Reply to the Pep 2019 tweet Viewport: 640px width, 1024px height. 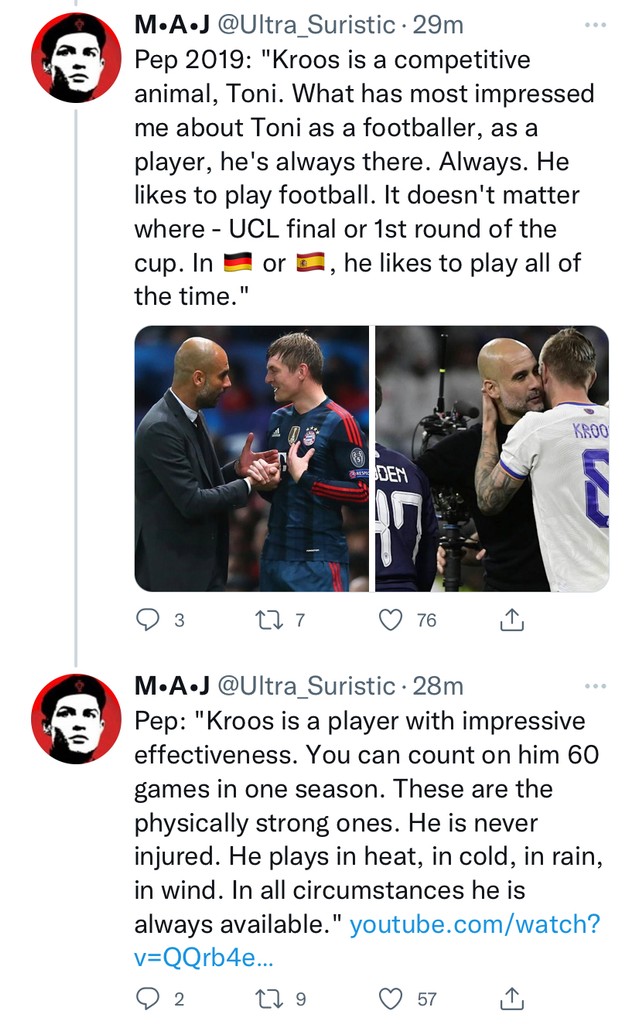click(148, 619)
